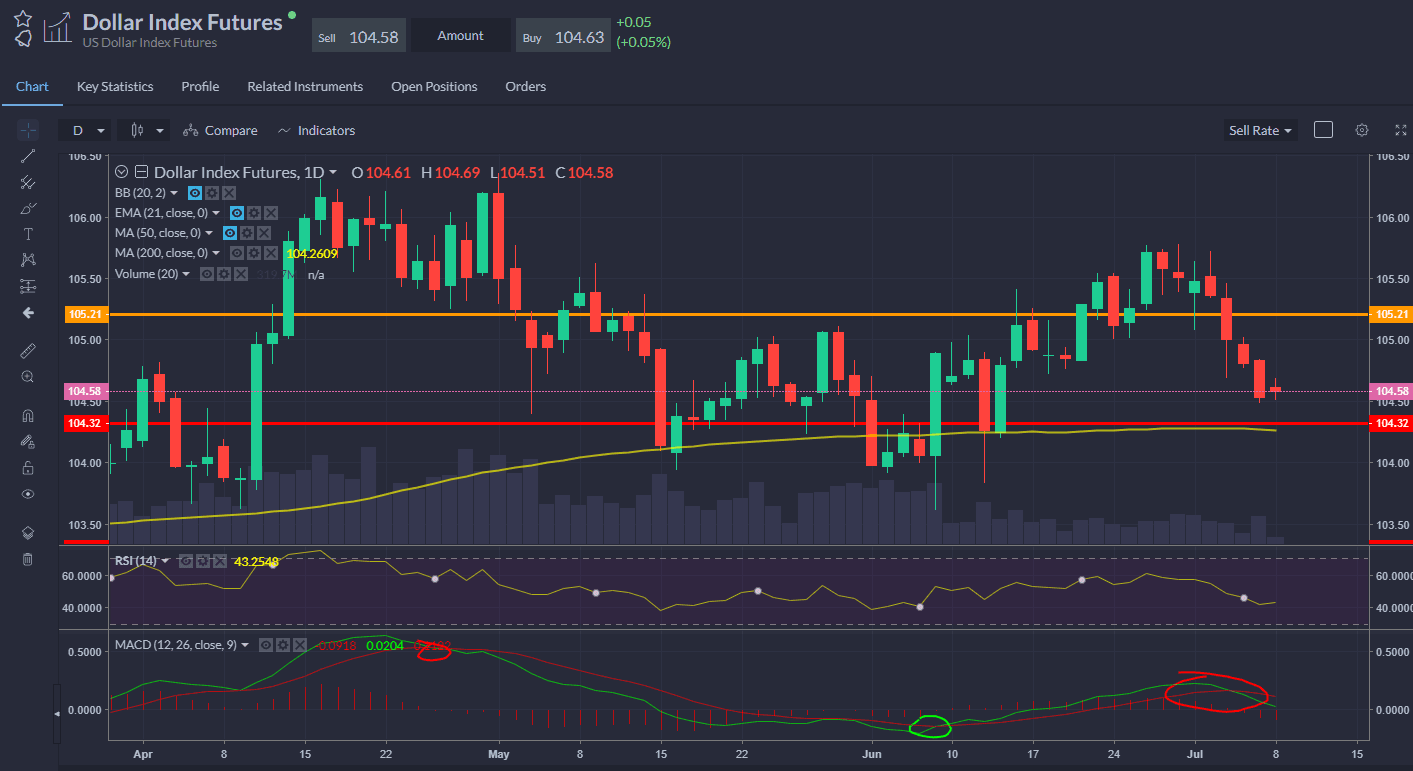Viewport: 1413px width, 771px height.
Task: Click the back arrow in drawing toolbar
Action: [28, 313]
